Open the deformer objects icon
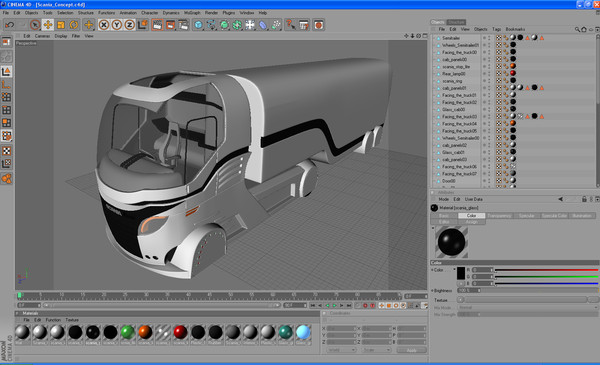This screenshot has height=365, width=600. [x=263, y=25]
